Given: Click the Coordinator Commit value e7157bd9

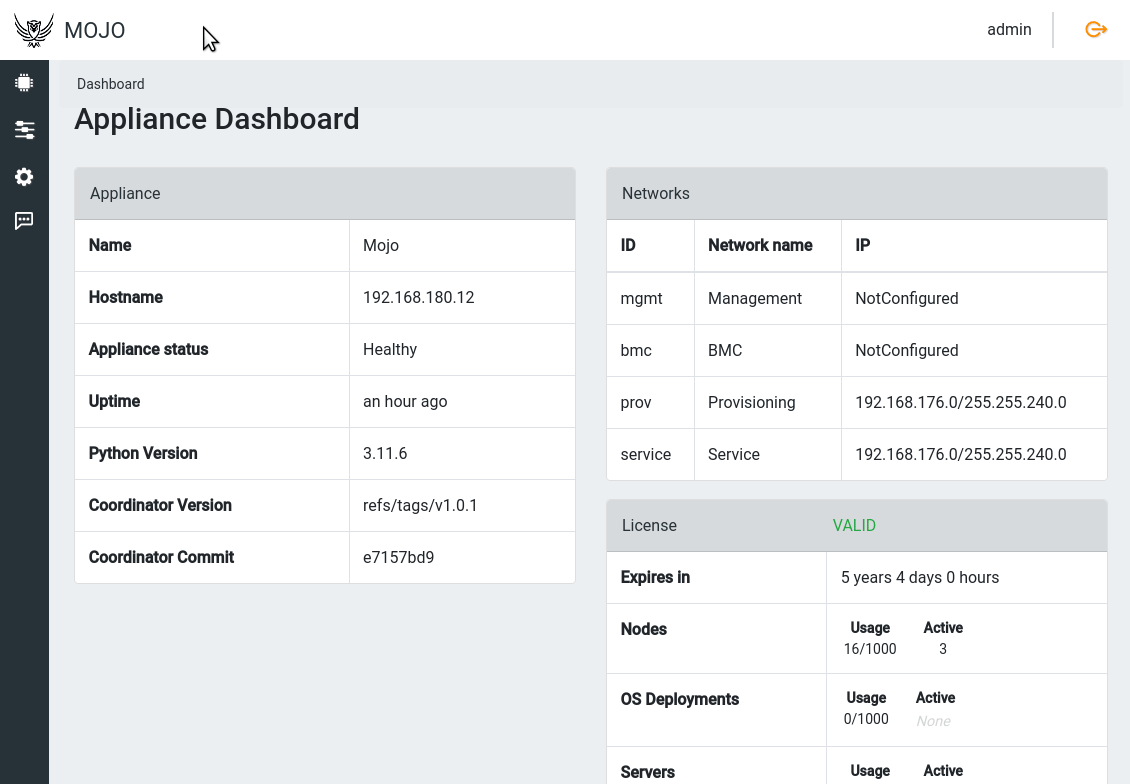Looking at the screenshot, I should tap(398, 558).
